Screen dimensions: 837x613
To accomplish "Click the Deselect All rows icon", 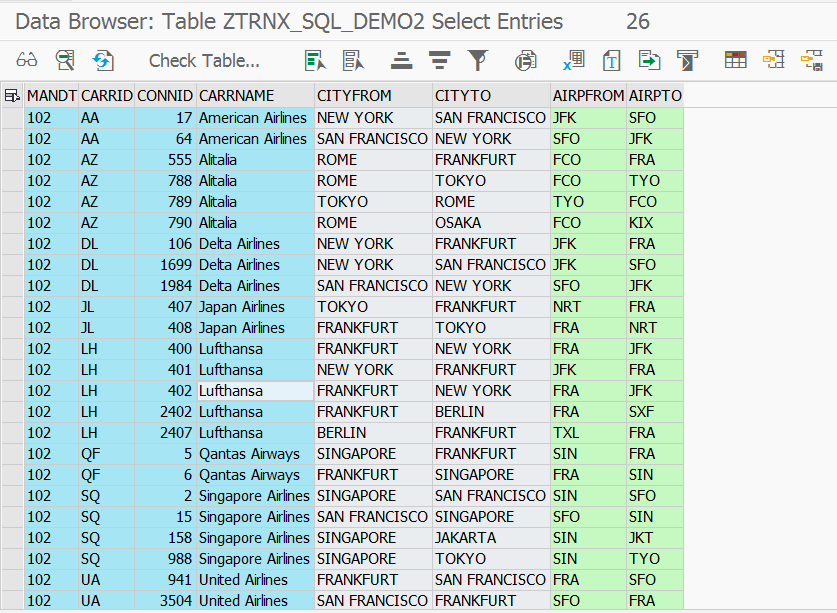I will (353, 60).
